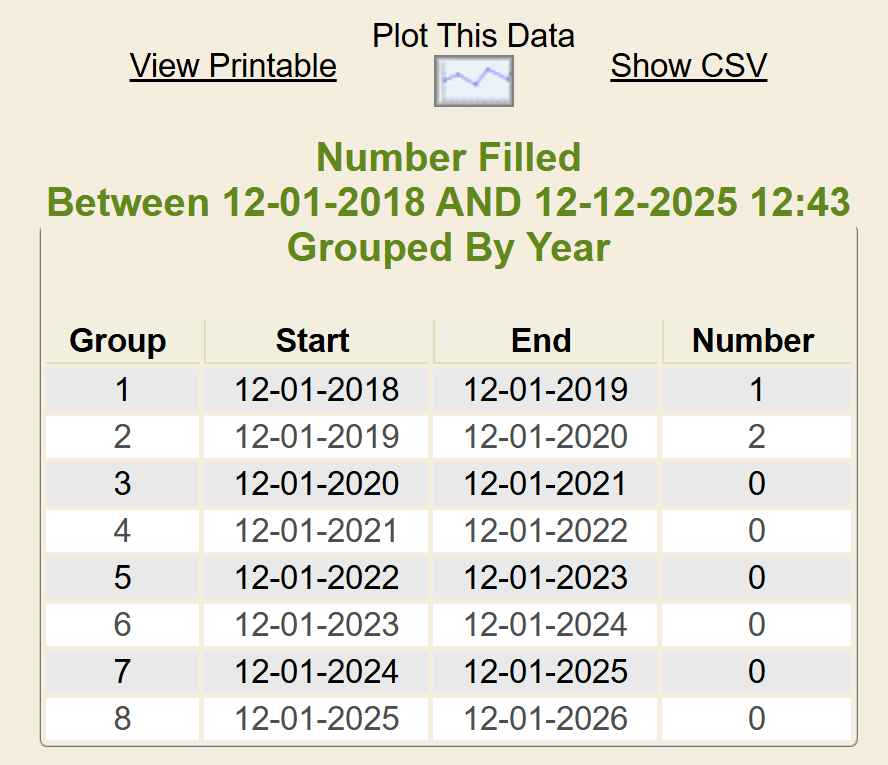Click the Number column header
This screenshot has height=765, width=888.
753,341
